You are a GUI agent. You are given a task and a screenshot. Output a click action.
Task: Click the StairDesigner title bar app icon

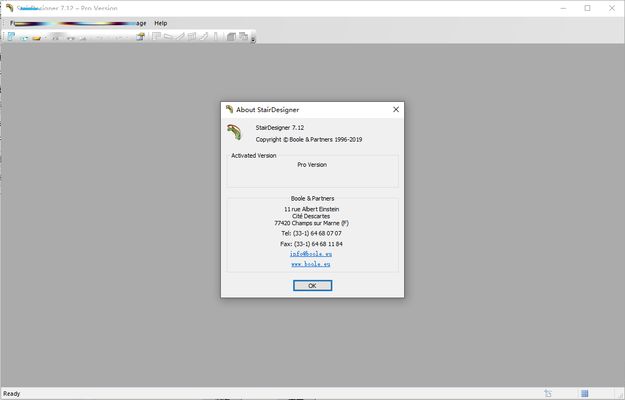tap(9, 8)
